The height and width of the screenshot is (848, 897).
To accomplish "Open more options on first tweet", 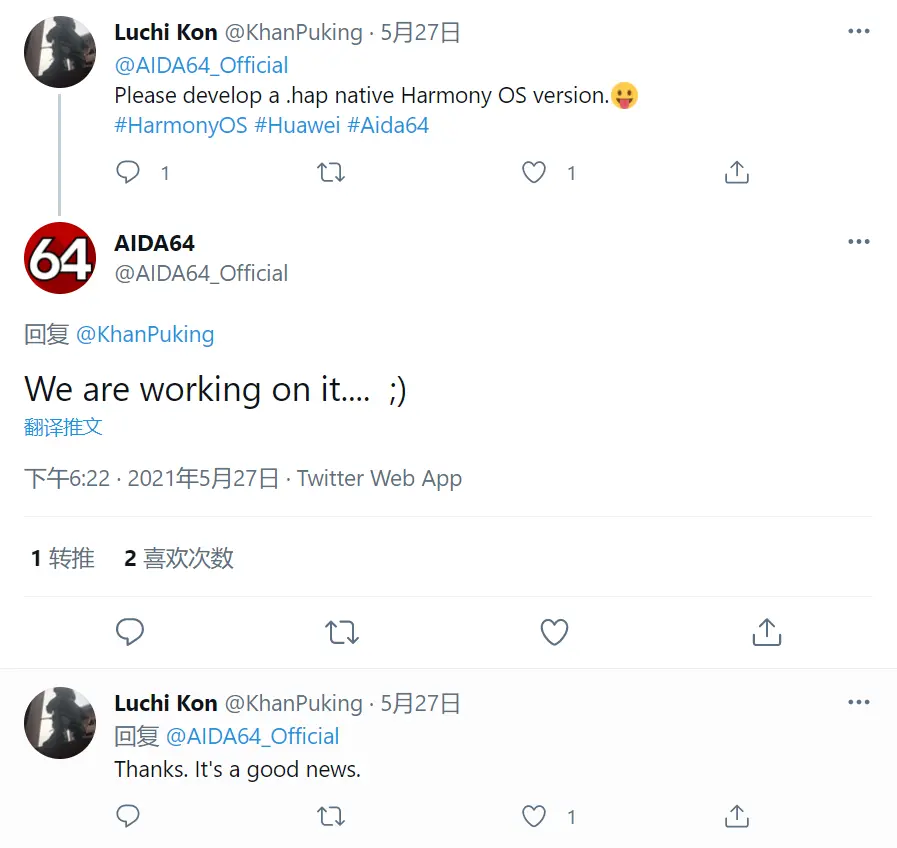I will (858, 32).
